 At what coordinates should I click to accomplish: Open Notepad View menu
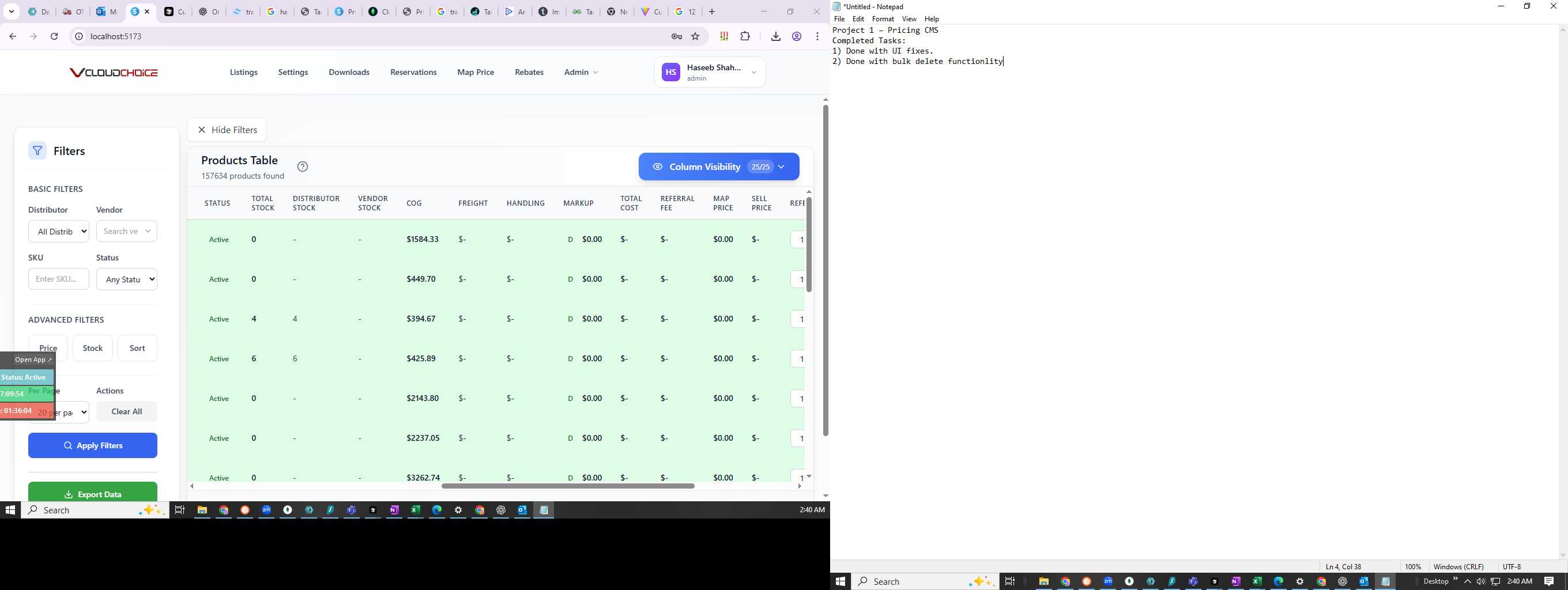(910, 19)
